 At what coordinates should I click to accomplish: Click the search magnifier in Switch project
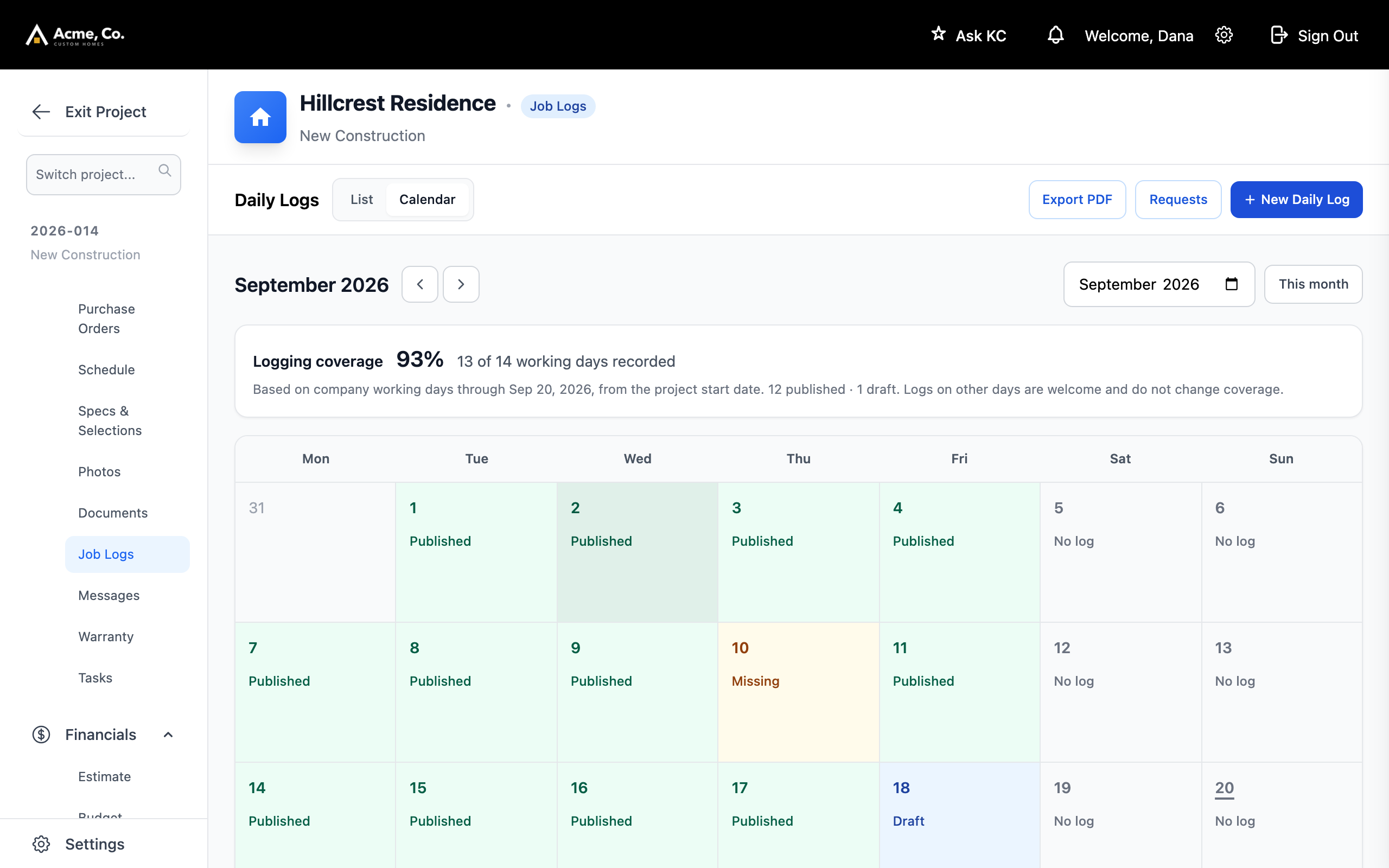pyautogui.click(x=165, y=170)
